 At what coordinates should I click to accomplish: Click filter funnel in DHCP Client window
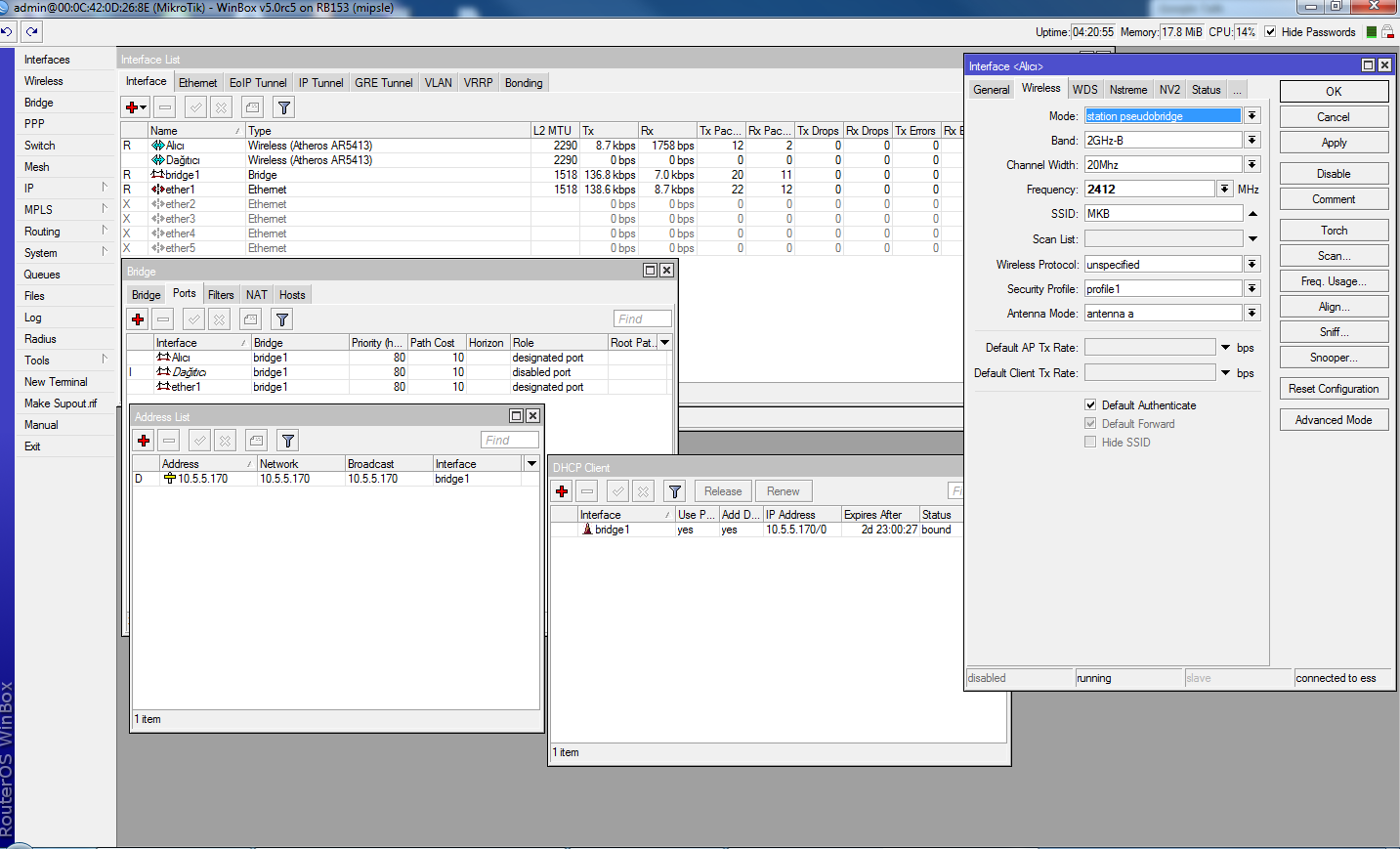click(x=674, y=491)
